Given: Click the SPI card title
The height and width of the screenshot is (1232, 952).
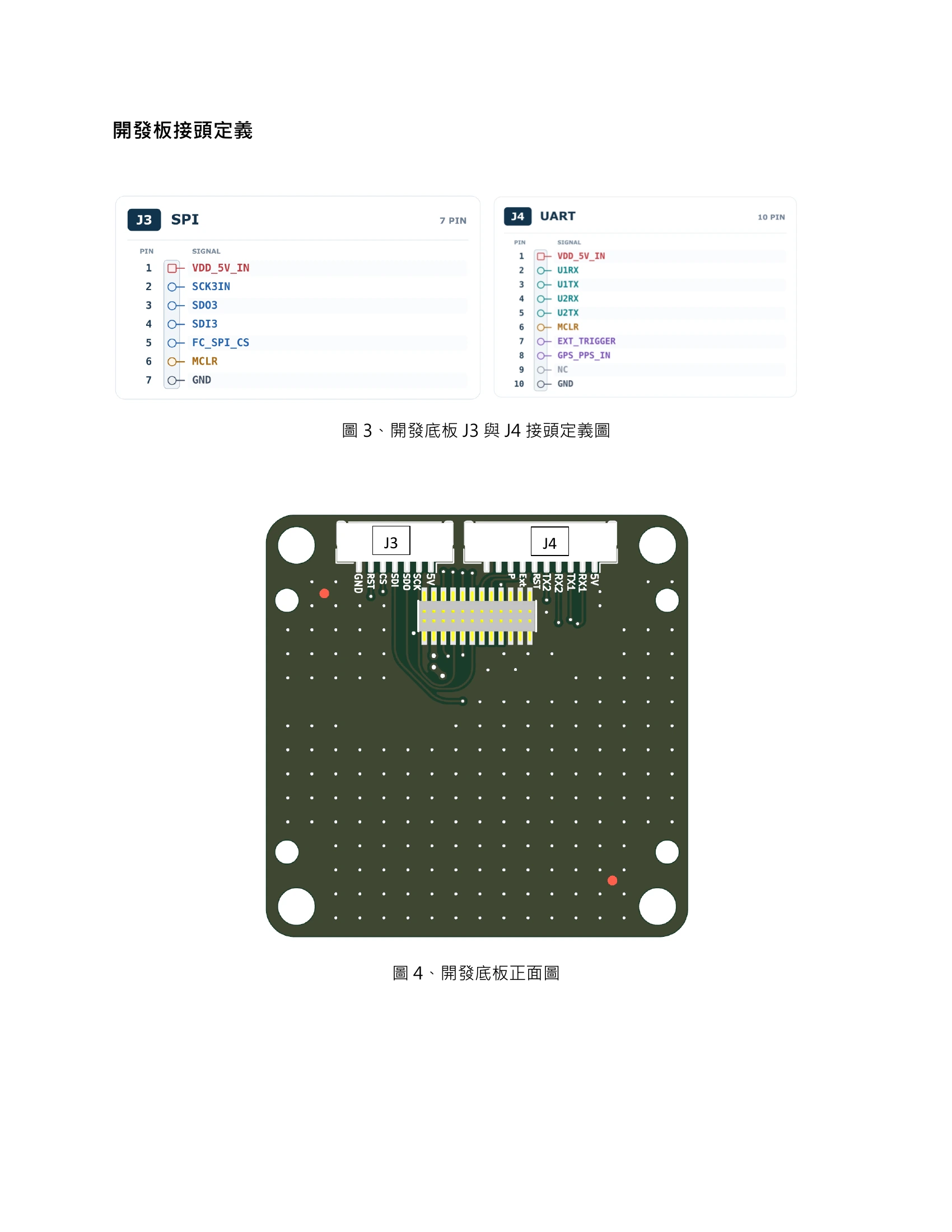Looking at the screenshot, I should click(185, 220).
